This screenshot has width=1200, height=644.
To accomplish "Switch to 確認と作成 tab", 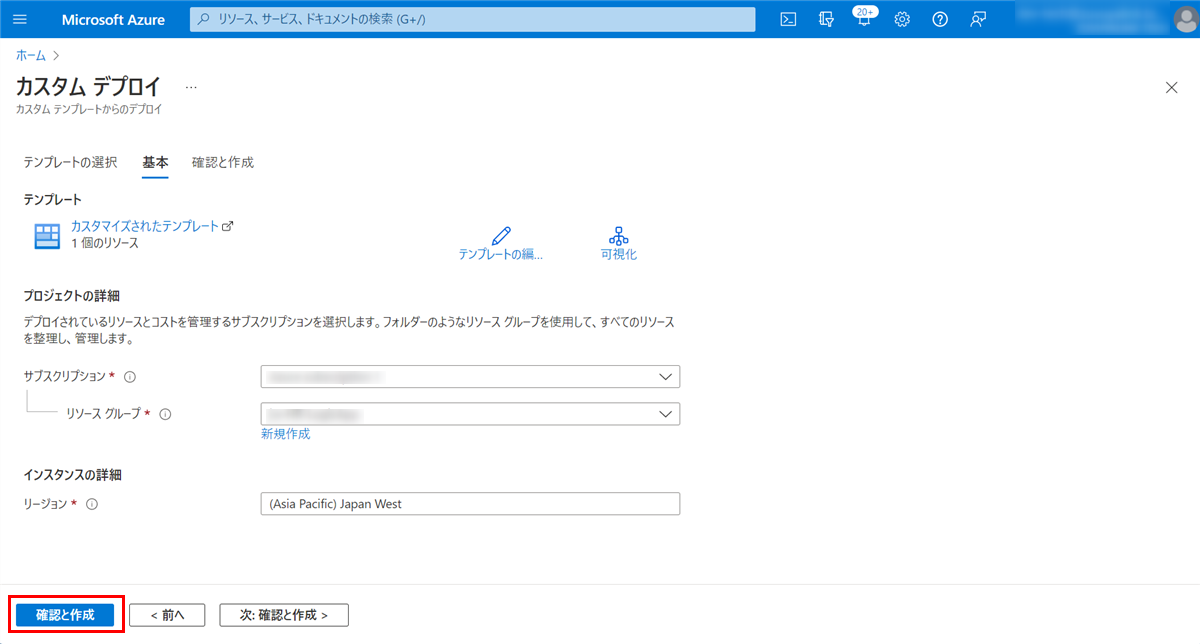I will coord(223,162).
